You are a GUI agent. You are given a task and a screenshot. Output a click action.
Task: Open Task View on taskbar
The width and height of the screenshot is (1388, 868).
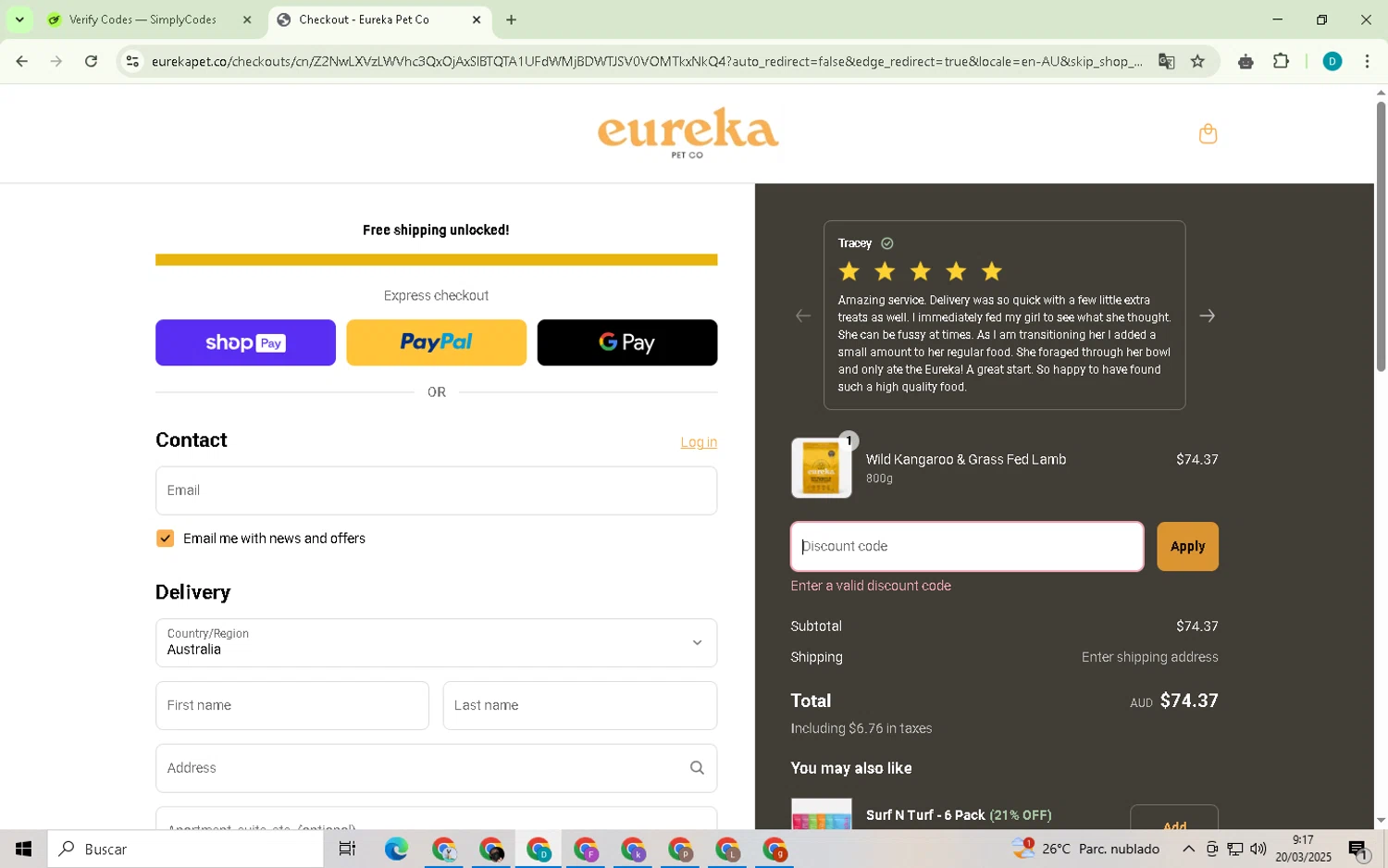[347, 849]
